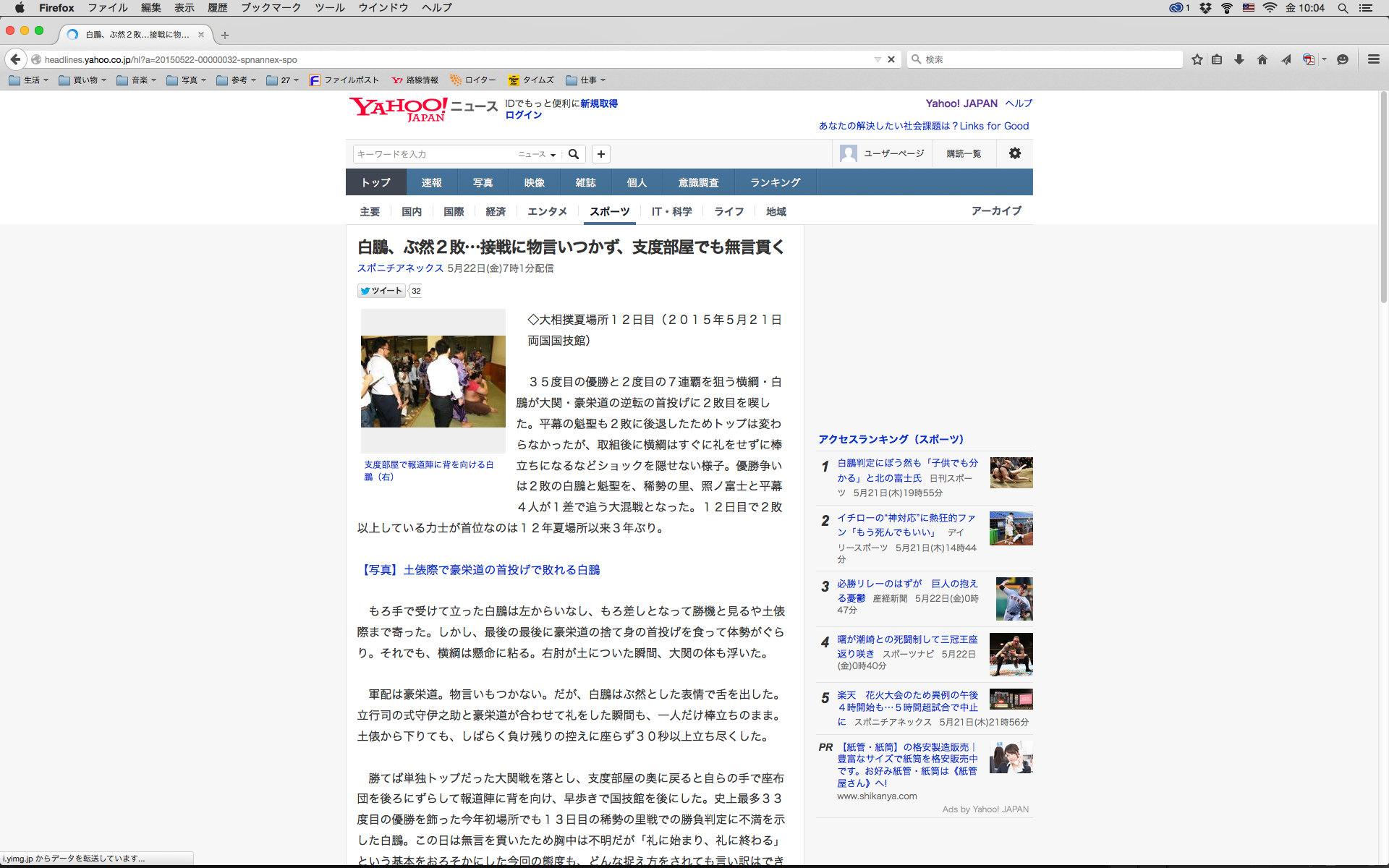
Task: Stop page loading with X icon
Action: (891, 59)
